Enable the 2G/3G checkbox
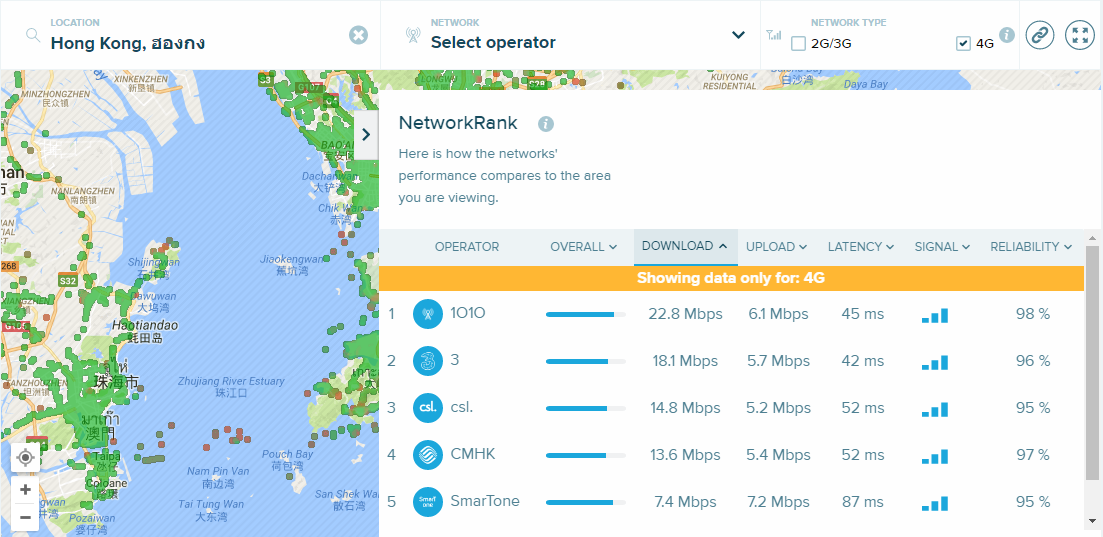The width and height of the screenshot is (1103, 537). click(x=798, y=44)
